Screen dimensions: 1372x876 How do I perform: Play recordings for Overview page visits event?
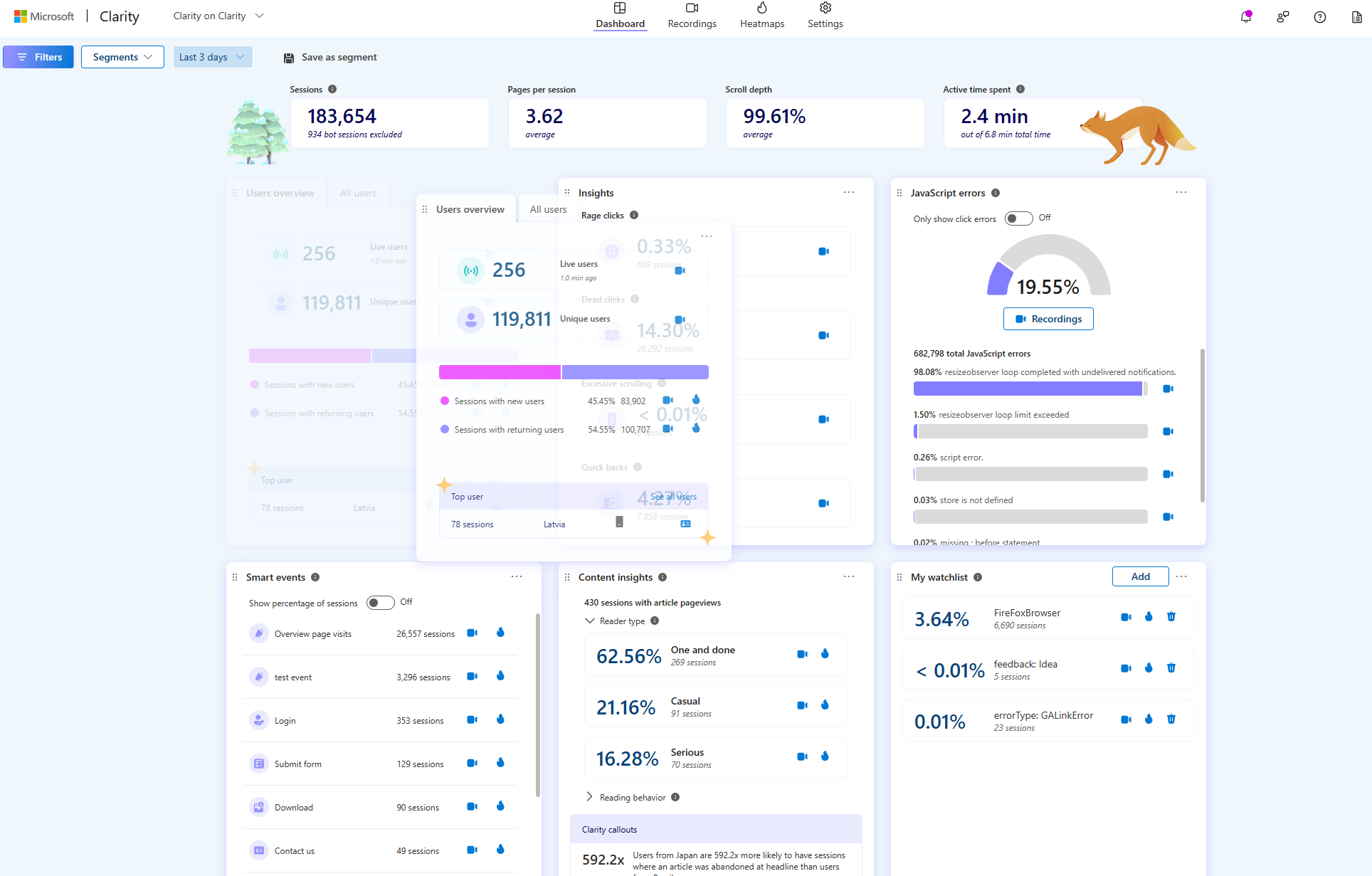[x=472, y=633]
